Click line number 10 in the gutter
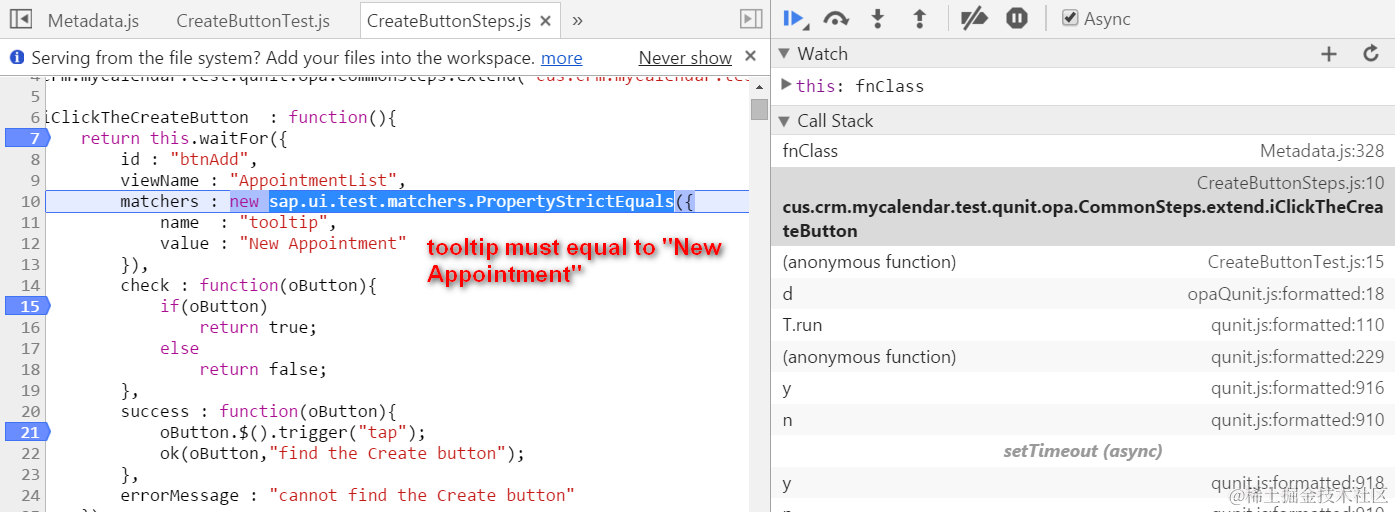This screenshot has width=1395, height=512. (30, 201)
